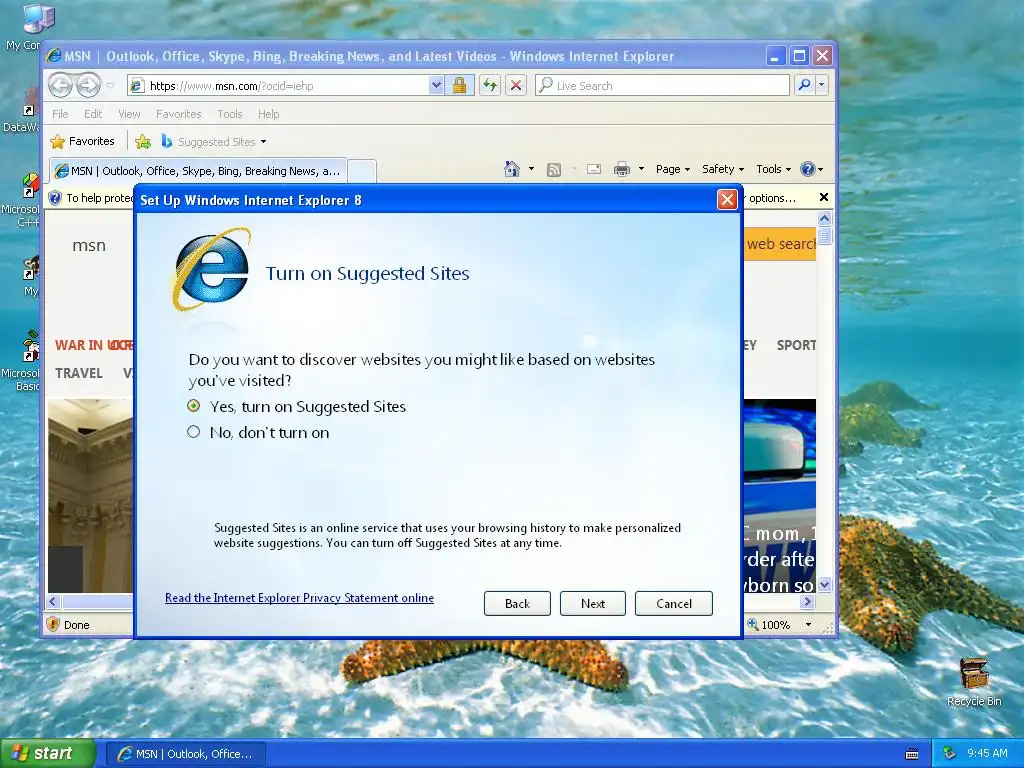This screenshot has height=768, width=1024.
Task: Open the Favorites star button
Action: (x=82, y=141)
